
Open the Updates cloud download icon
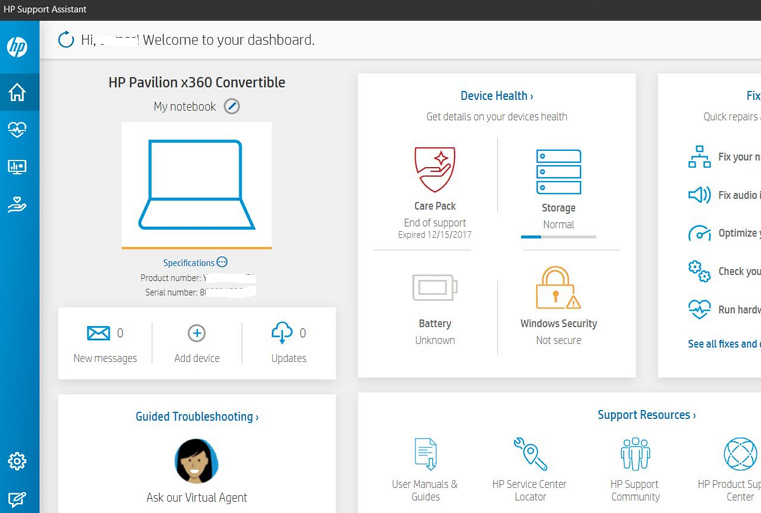pos(282,332)
